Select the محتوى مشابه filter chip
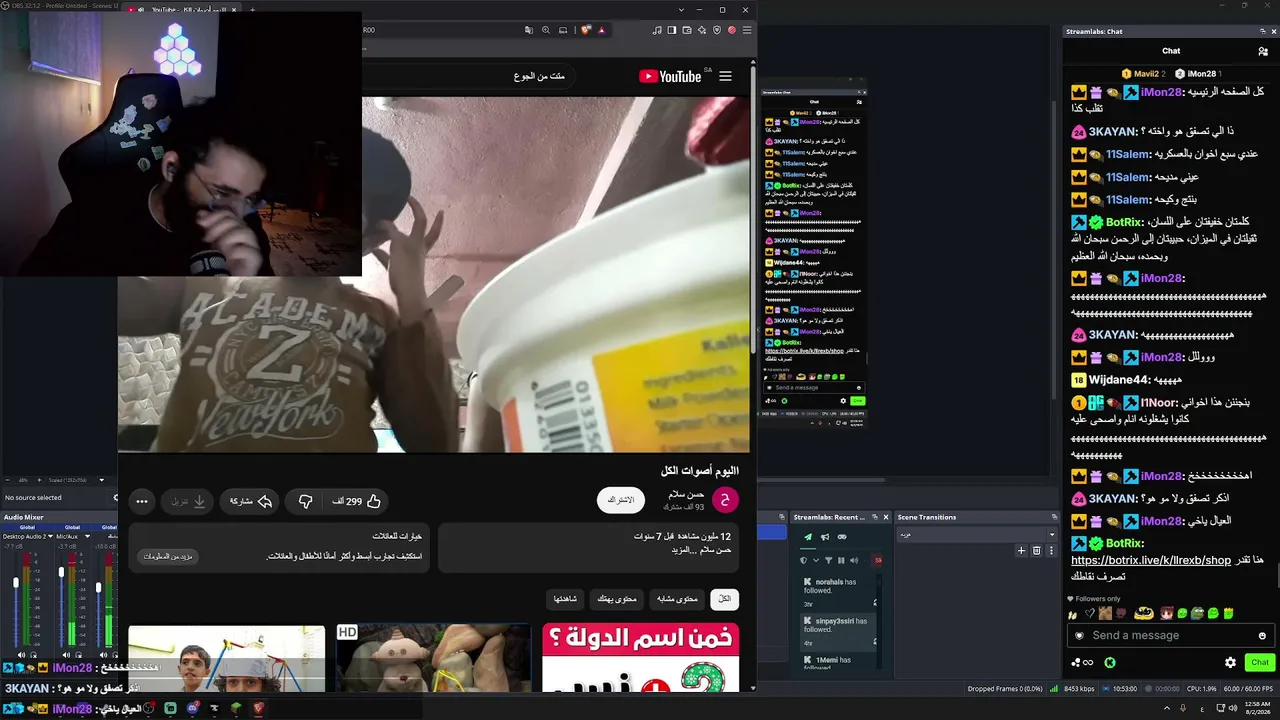This screenshot has height=720, width=1280. pos(677,599)
